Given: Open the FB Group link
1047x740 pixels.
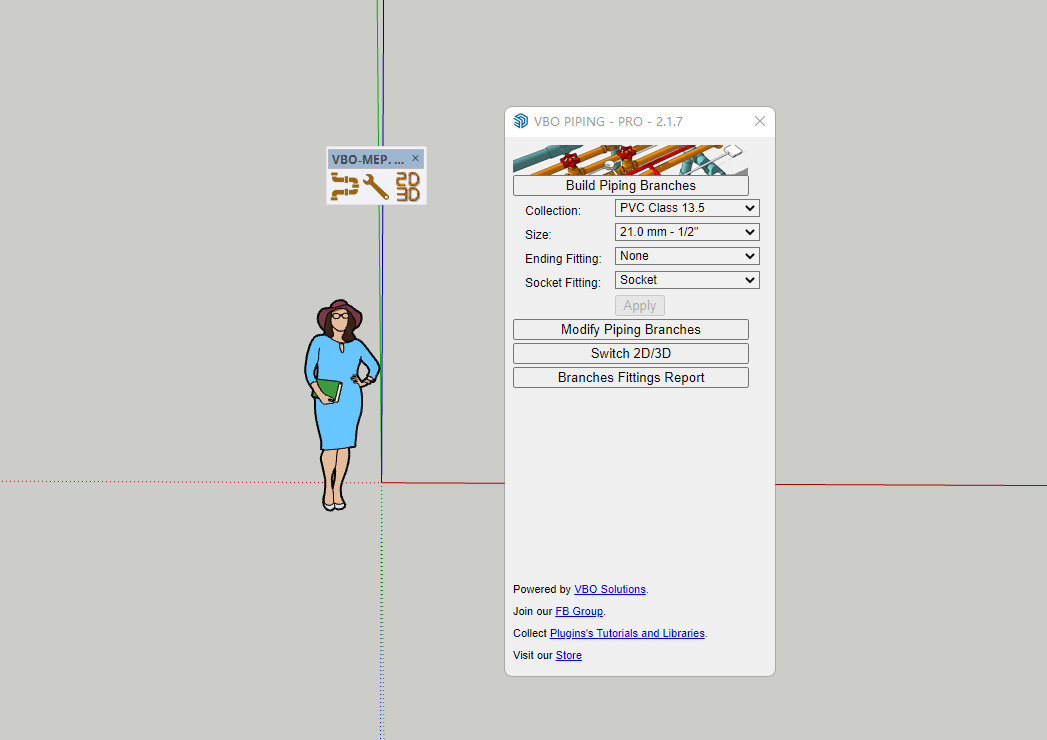Looking at the screenshot, I should click(x=579, y=612).
